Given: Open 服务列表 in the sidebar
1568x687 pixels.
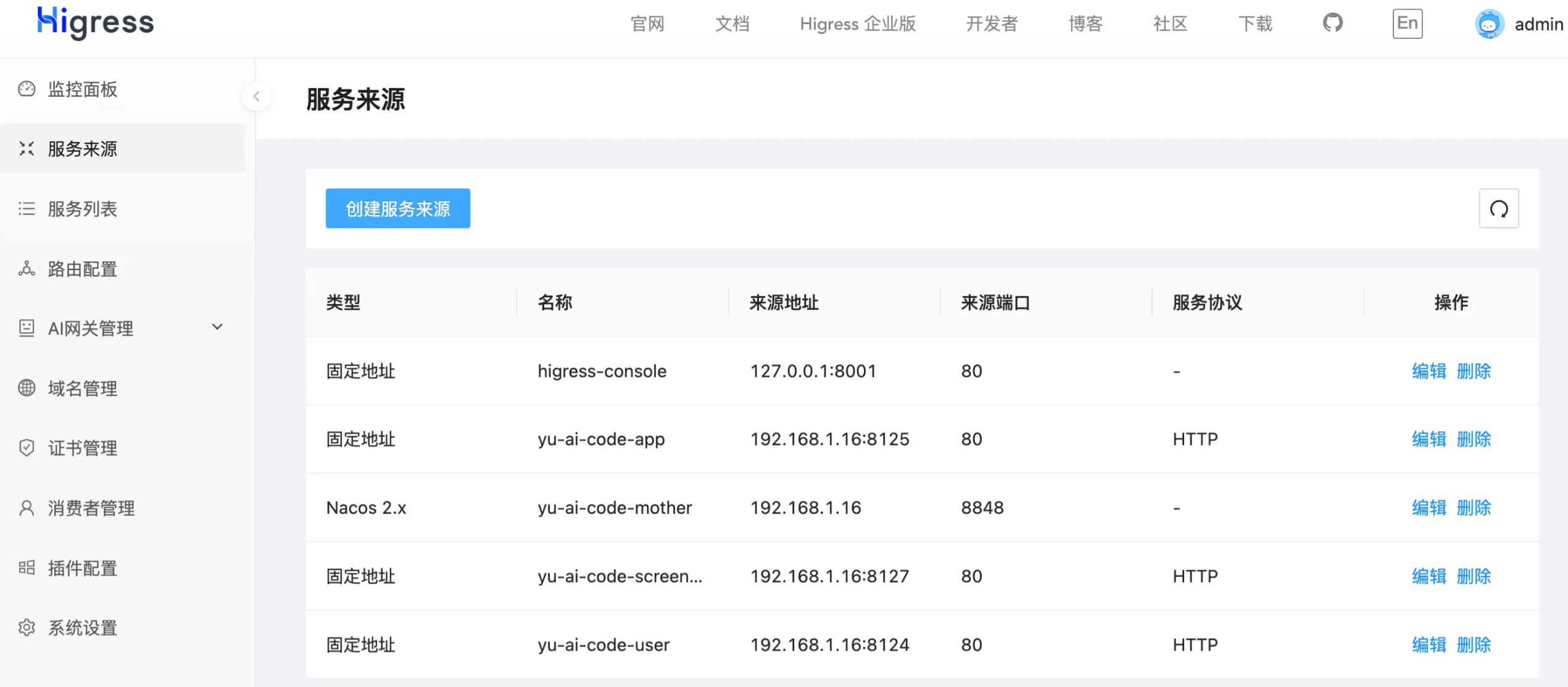Looking at the screenshot, I should (82, 209).
